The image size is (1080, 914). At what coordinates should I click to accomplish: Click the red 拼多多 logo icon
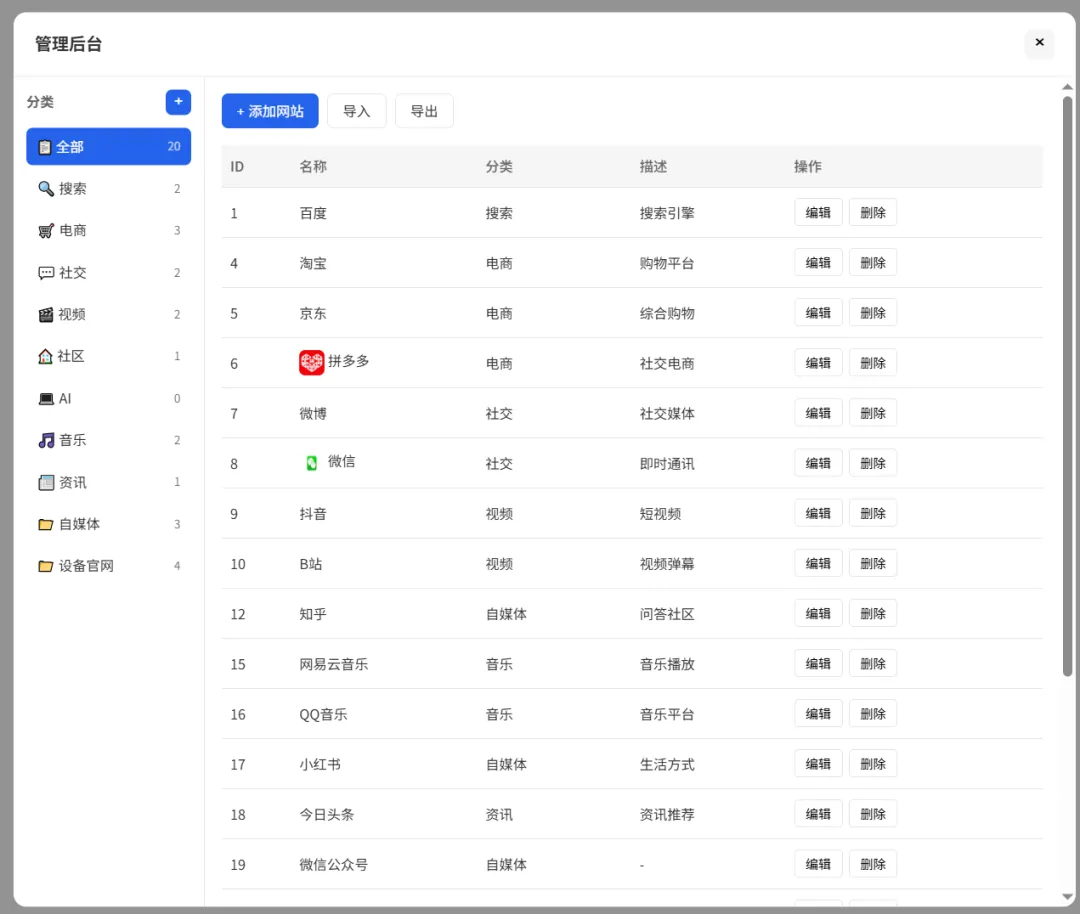[x=311, y=362]
